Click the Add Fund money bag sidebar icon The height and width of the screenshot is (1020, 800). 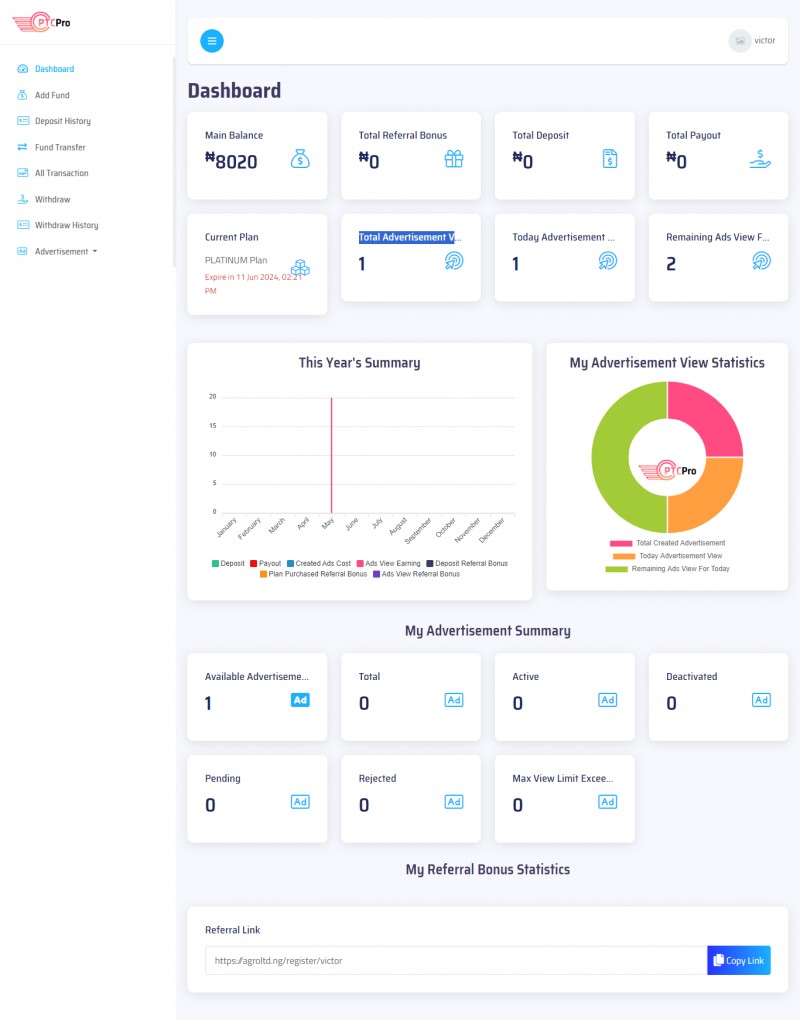23,95
